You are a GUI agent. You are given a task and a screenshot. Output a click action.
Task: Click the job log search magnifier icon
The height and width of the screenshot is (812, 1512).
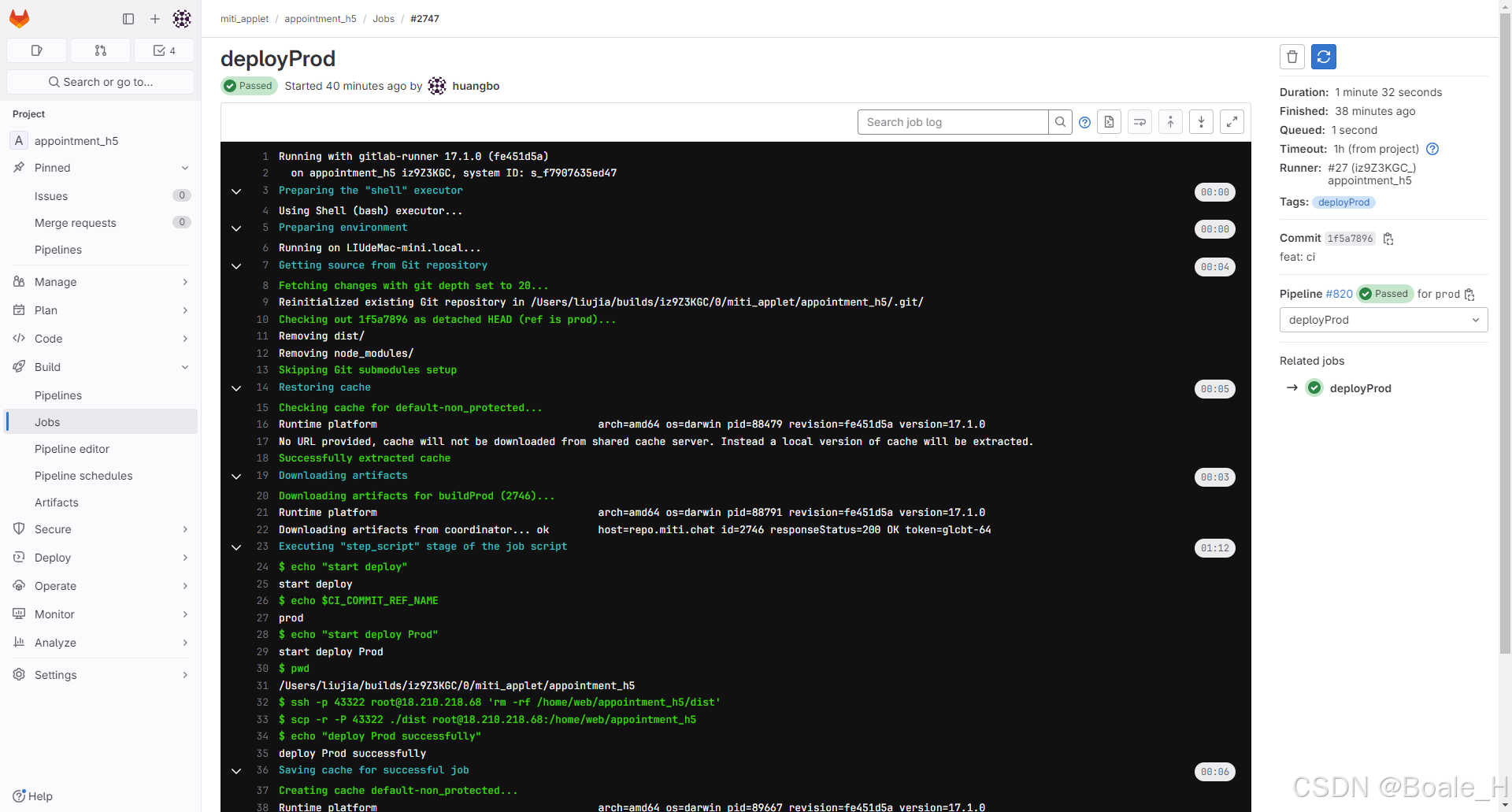(x=1060, y=122)
